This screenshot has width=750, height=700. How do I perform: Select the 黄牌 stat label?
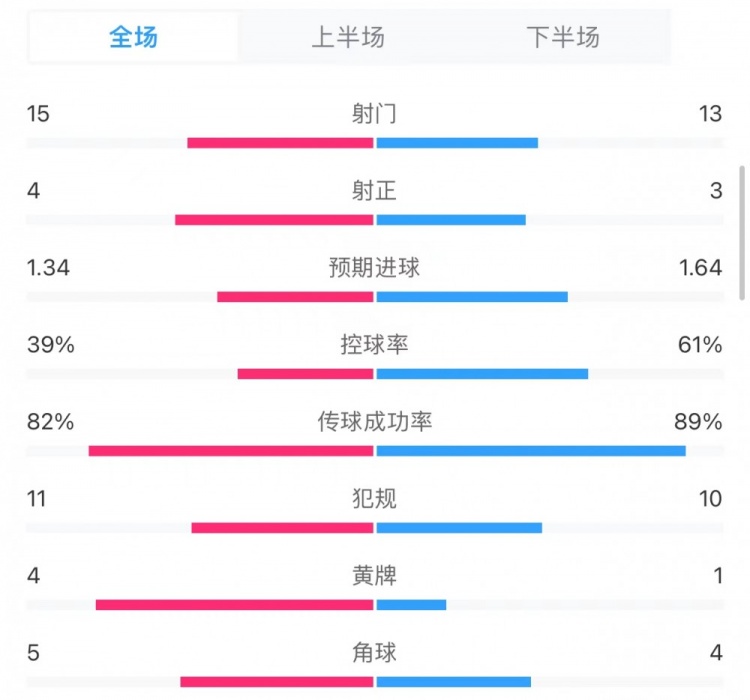point(375,576)
